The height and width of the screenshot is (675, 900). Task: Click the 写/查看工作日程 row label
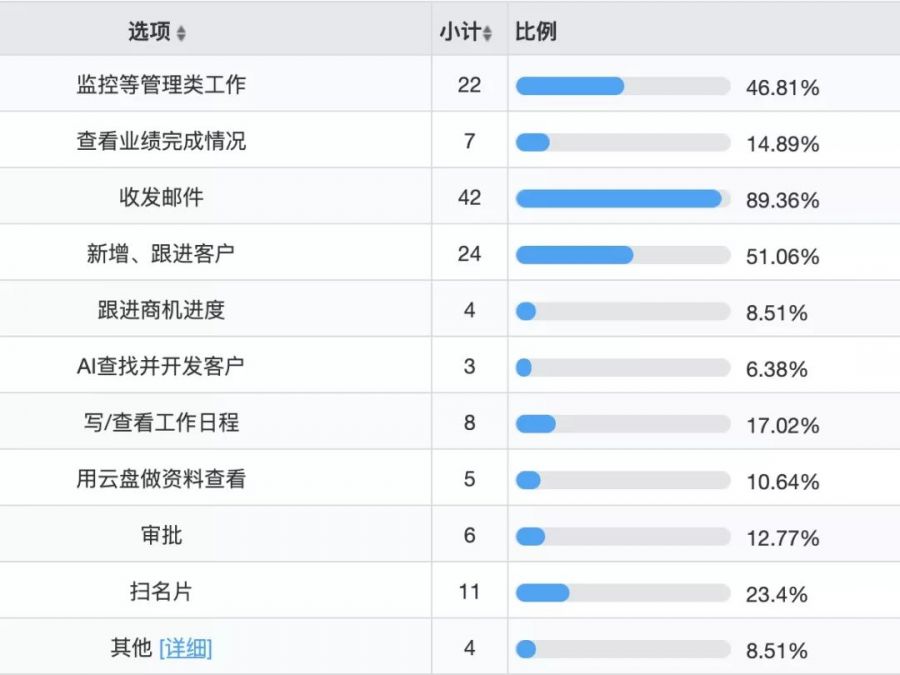click(x=161, y=422)
